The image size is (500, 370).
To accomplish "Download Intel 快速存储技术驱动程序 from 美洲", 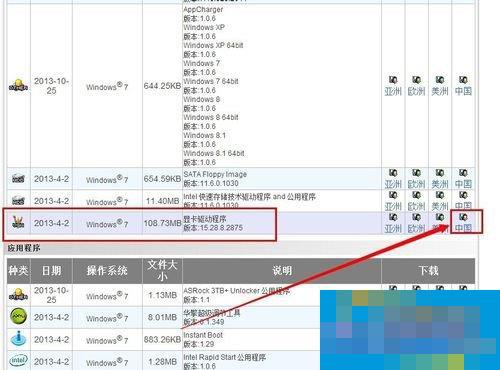I will 440,201.
